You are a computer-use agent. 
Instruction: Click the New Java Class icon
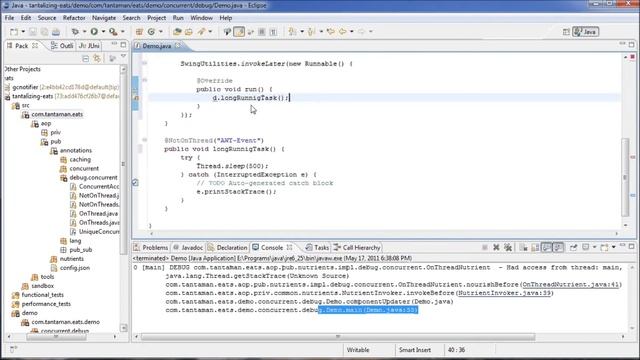pyautogui.click(x=151, y=31)
